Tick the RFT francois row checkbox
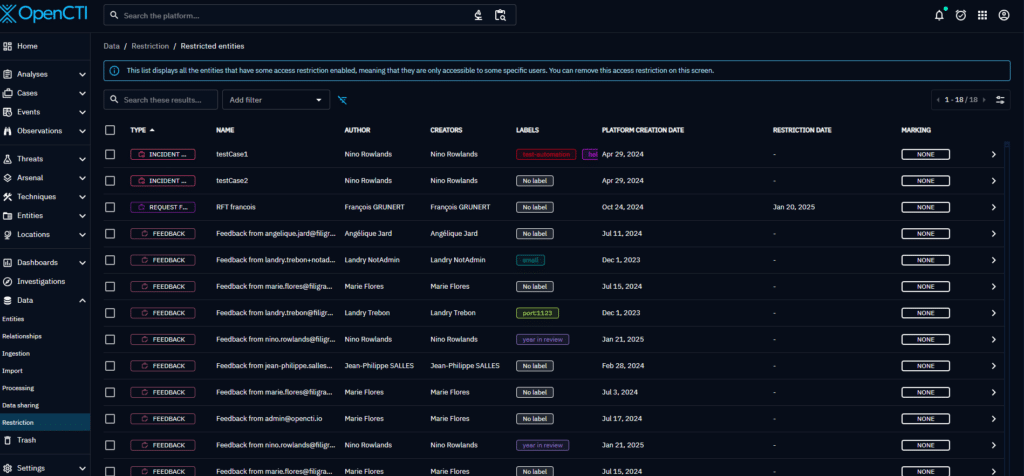Viewport: 1024px width, 476px height. (x=110, y=207)
